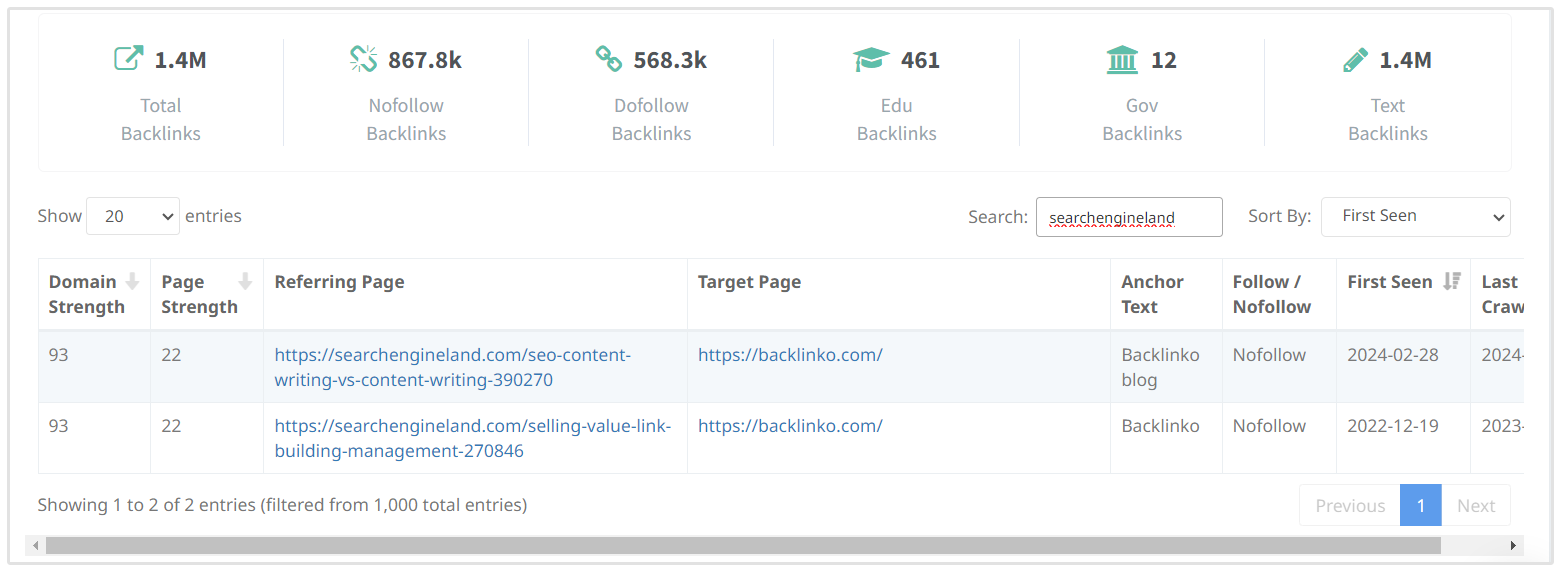Click the Referring Page column header
Viewport: 1561px width, 572px height.
click(x=339, y=282)
